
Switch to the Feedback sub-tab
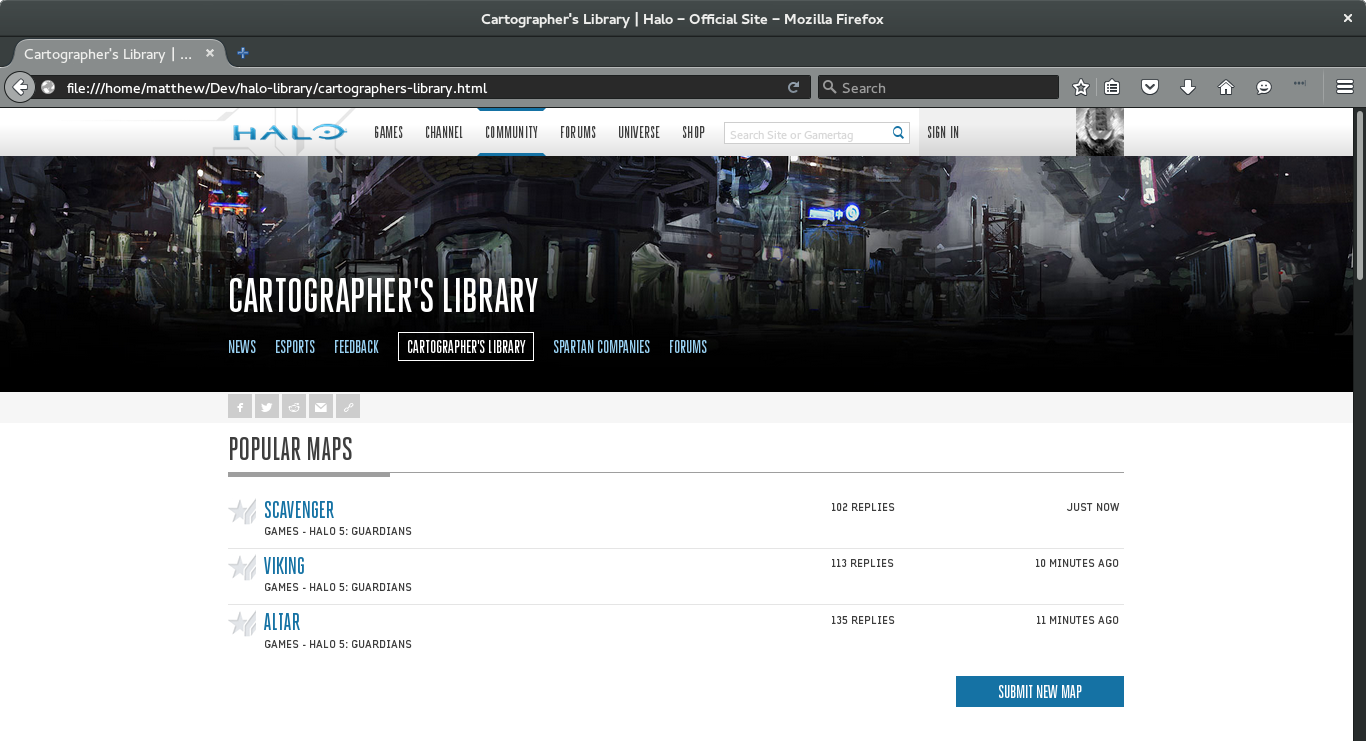pos(356,347)
